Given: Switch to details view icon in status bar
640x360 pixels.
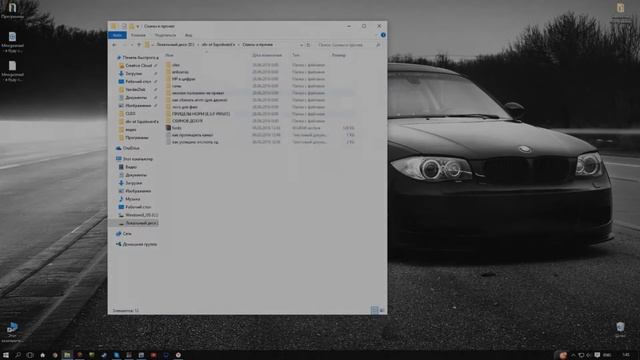Looking at the screenshot, I should [374, 310].
